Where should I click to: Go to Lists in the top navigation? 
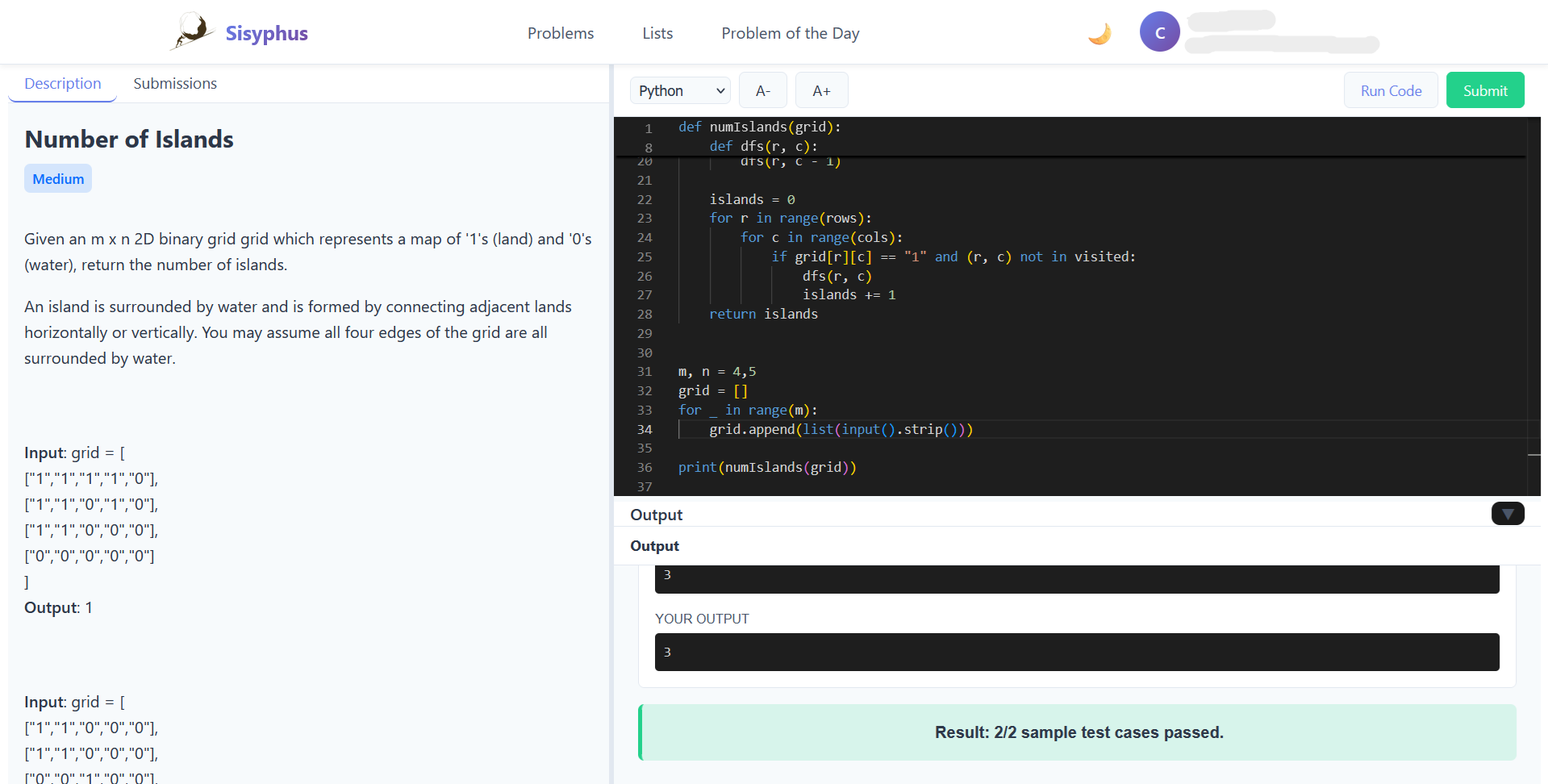pyautogui.click(x=657, y=33)
